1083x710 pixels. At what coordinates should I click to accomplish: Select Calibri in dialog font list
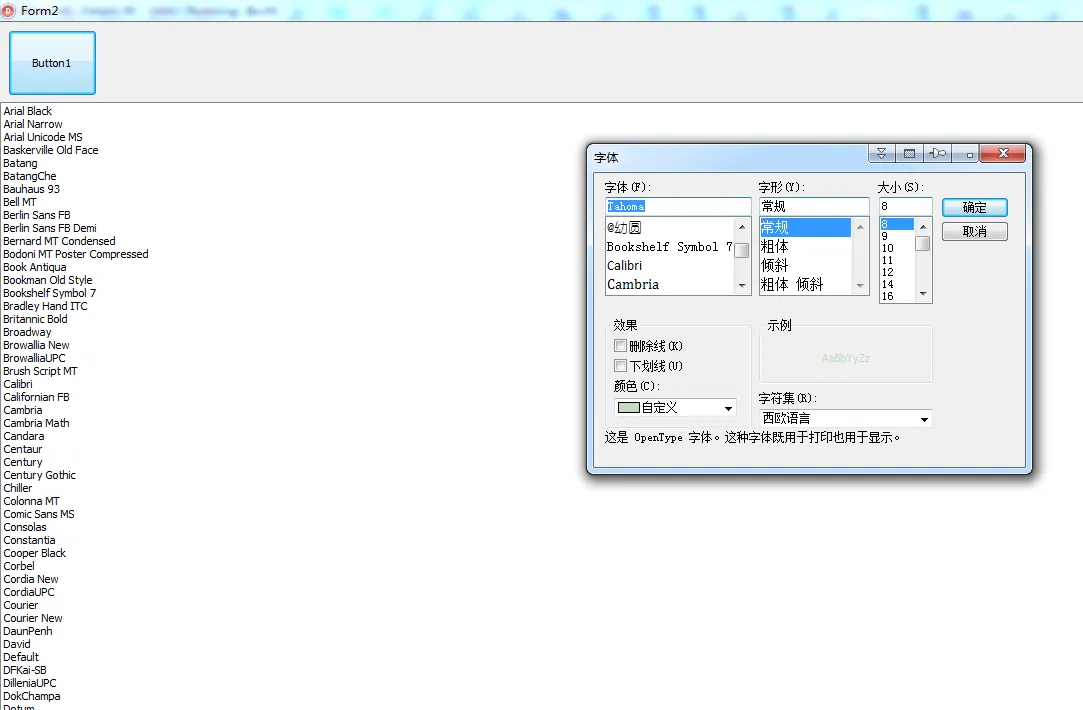(669, 266)
